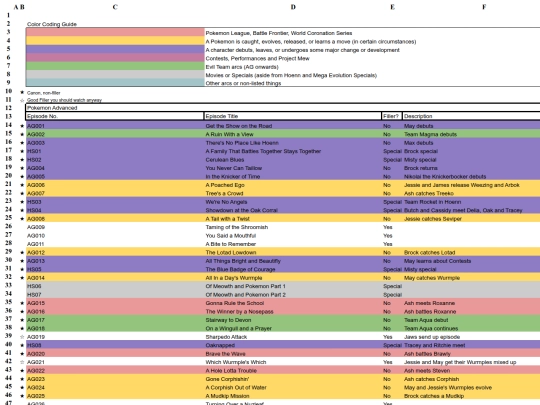
Task: Select 'Which Wurmple's Which' title cell
Action: click(293, 362)
